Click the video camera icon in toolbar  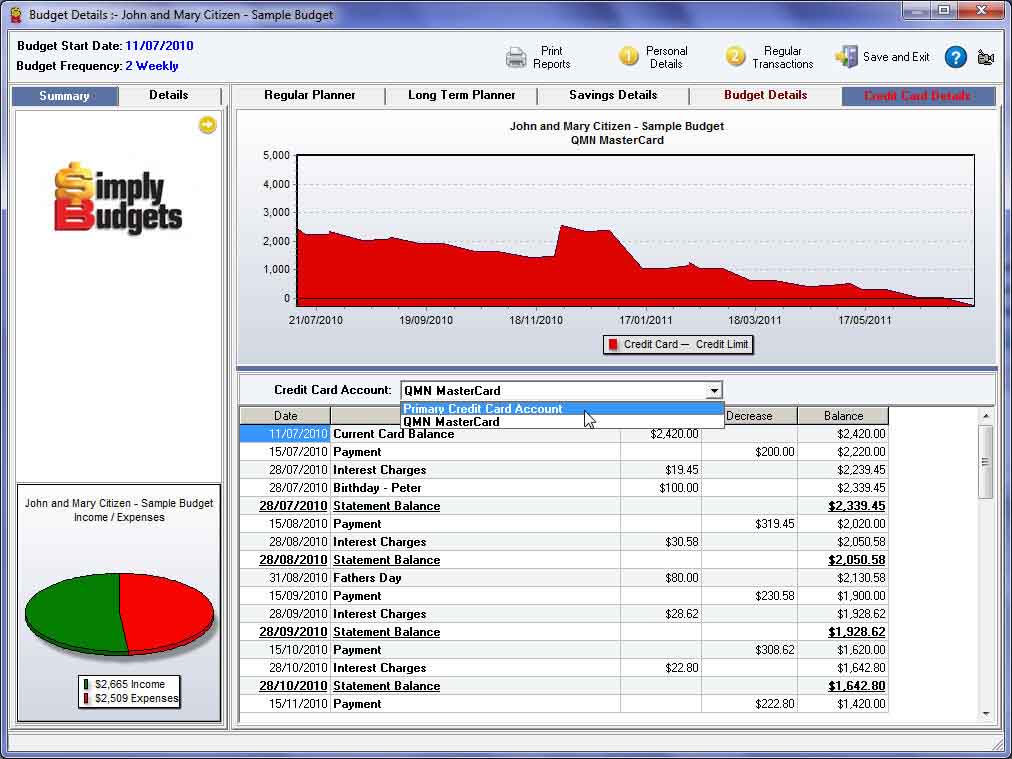tap(986, 57)
